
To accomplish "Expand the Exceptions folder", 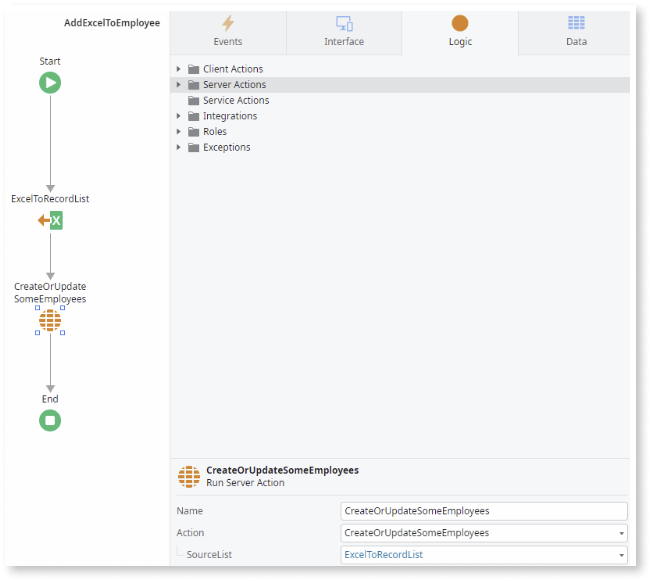I will pos(179,147).
